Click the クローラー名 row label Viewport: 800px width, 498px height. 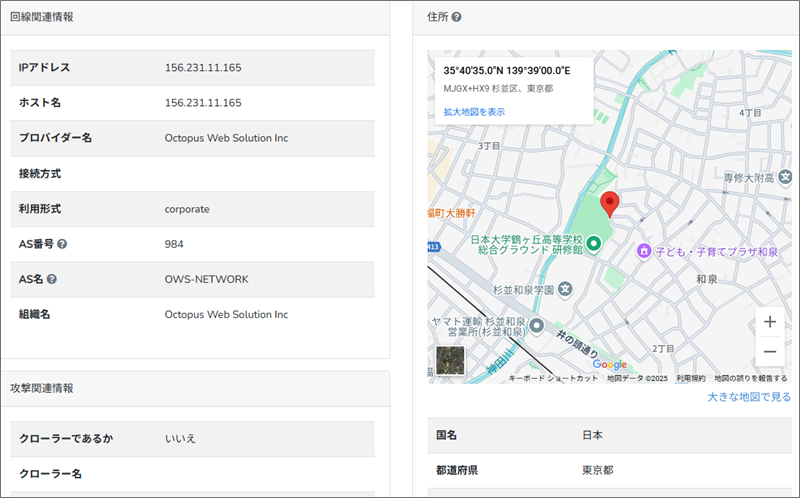coord(51,474)
